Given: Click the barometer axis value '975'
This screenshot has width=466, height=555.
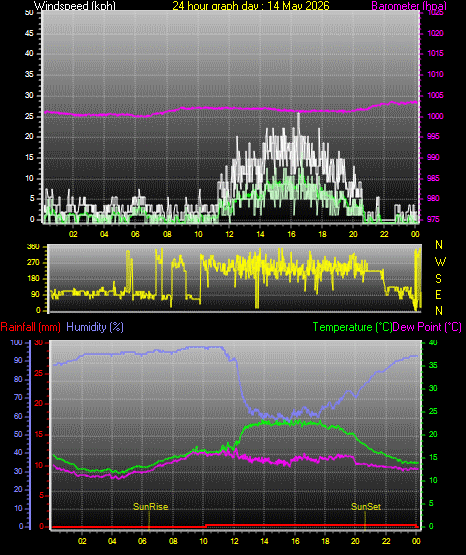Looking at the screenshot, I should click(433, 219).
